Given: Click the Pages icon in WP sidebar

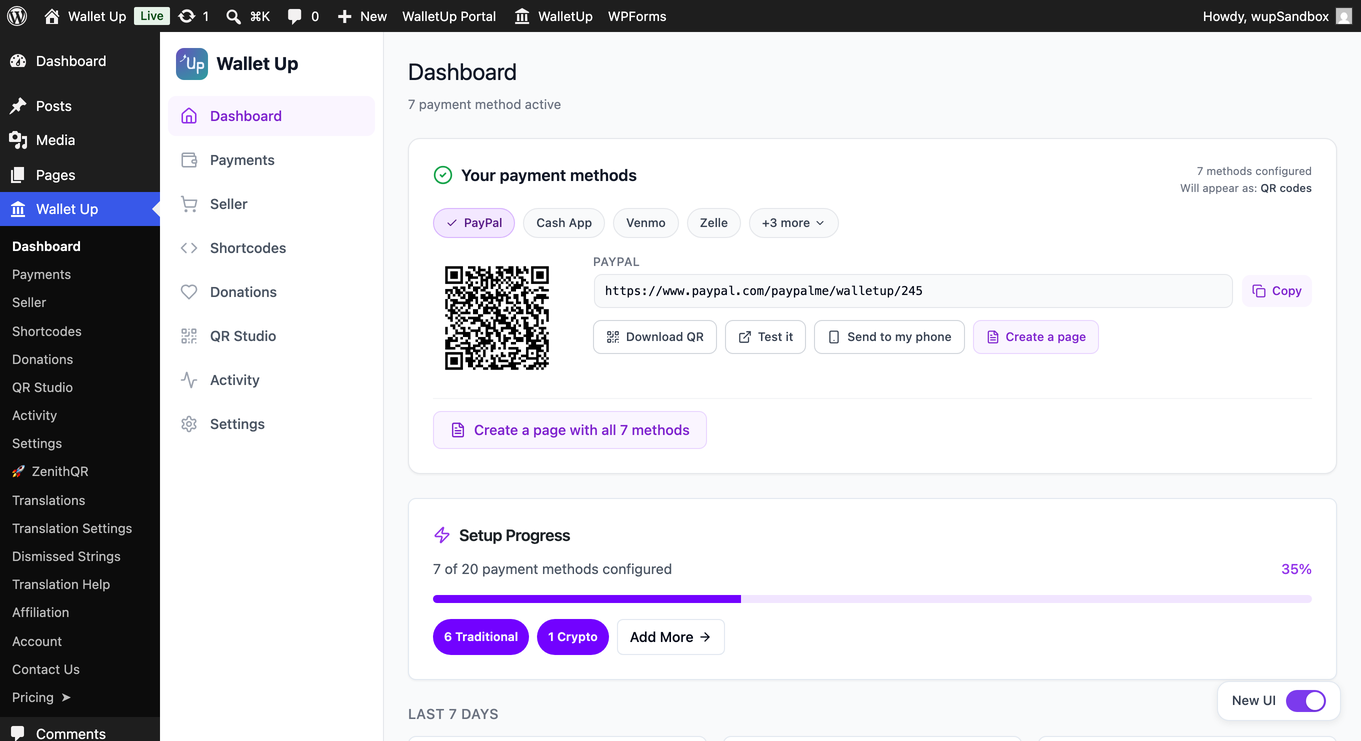Looking at the screenshot, I should (18, 175).
